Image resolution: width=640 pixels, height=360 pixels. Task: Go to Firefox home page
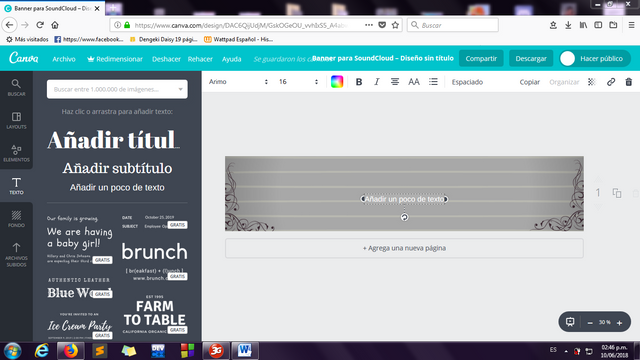(55, 25)
